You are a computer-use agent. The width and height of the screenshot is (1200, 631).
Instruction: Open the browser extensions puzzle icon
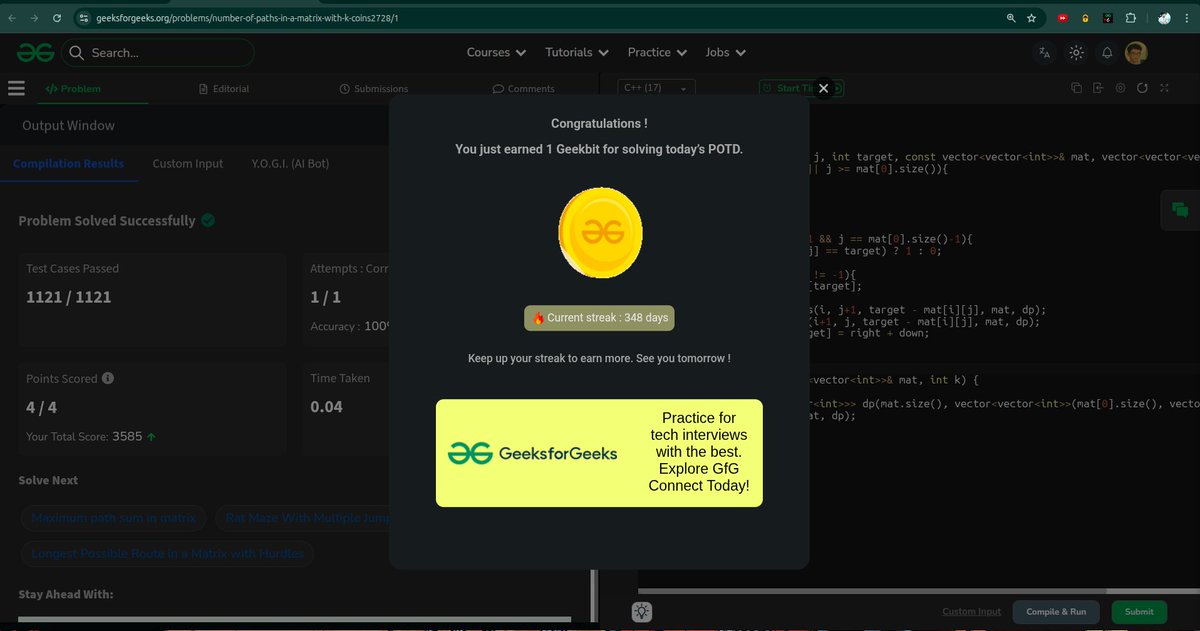click(x=1130, y=18)
